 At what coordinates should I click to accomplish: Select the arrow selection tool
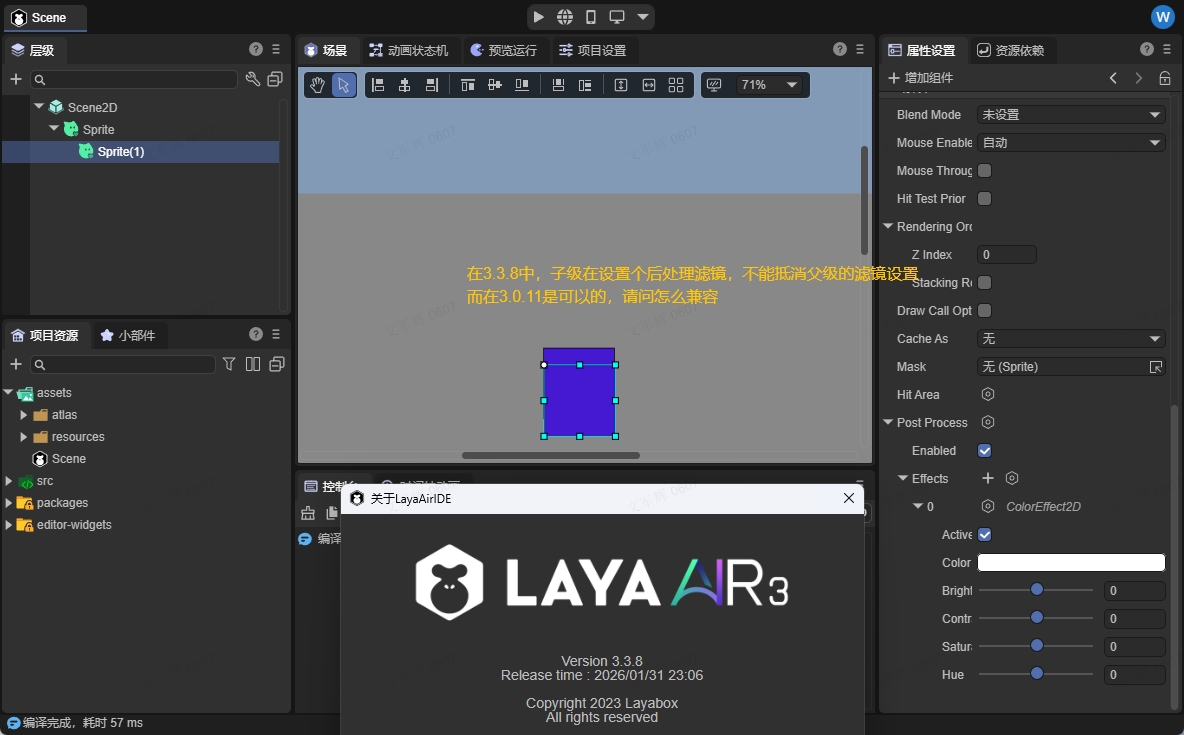tap(344, 85)
